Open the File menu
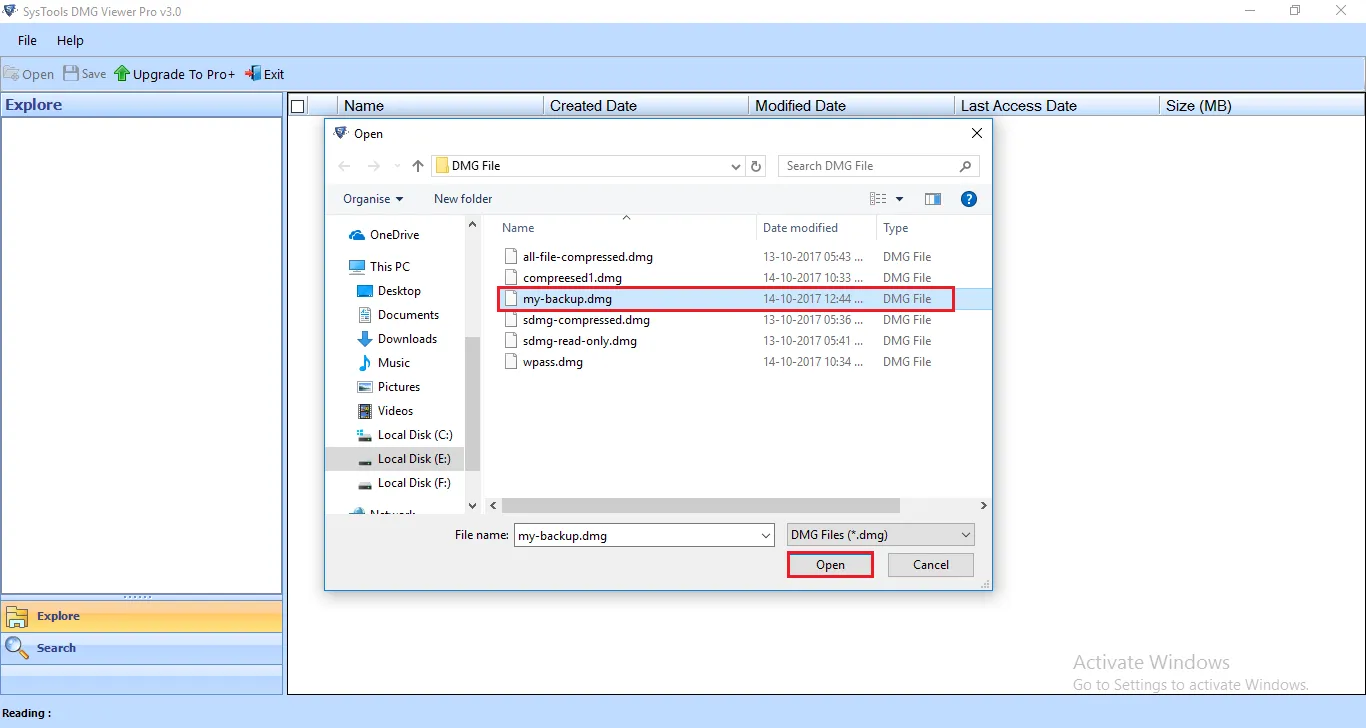 point(27,41)
